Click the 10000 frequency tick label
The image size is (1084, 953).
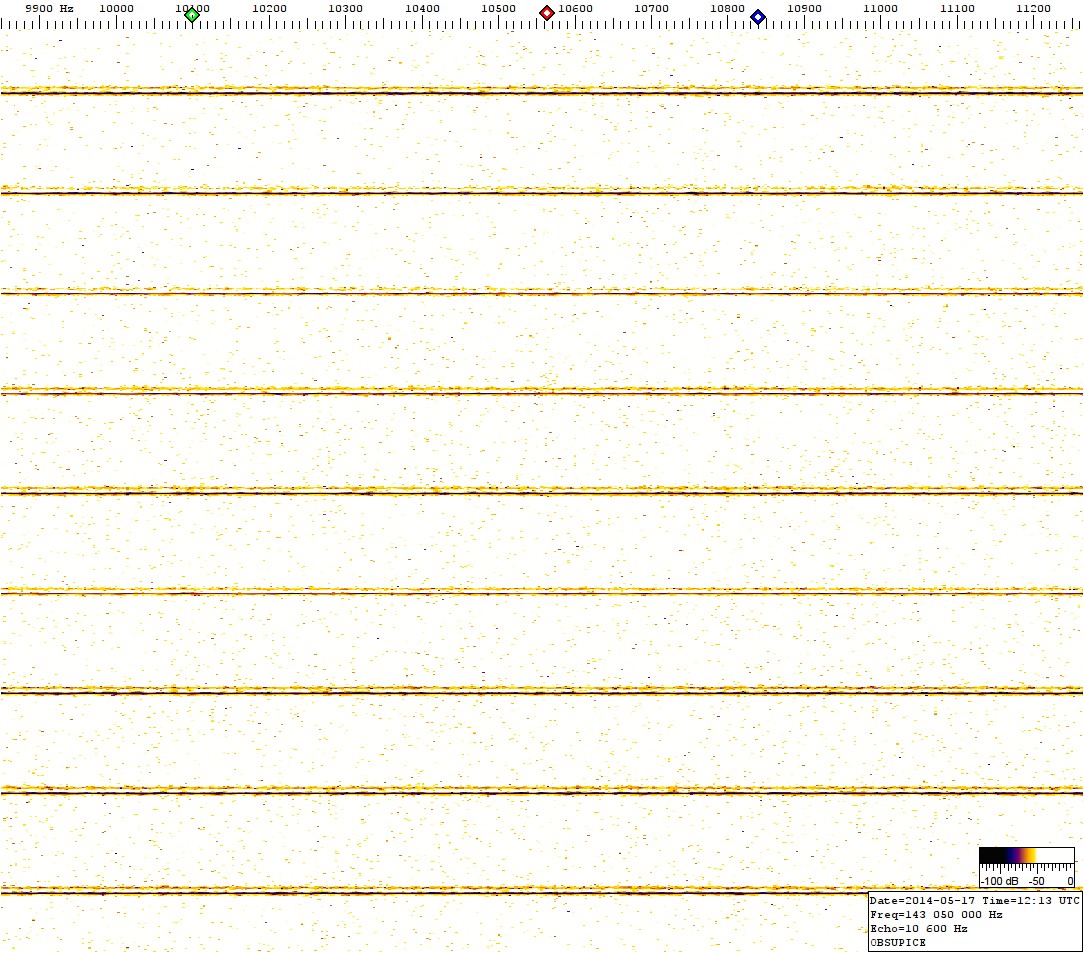tap(117, 8)
